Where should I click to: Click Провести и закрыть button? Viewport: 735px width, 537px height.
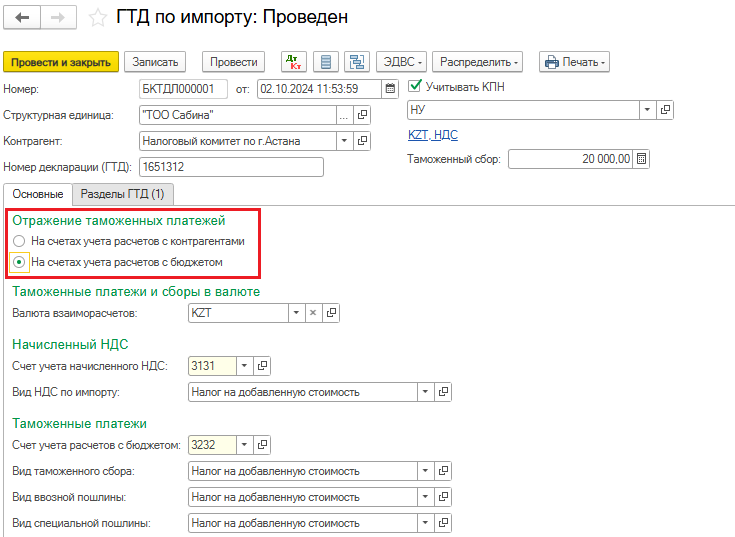pyautogui.click(x=61, y=62)
